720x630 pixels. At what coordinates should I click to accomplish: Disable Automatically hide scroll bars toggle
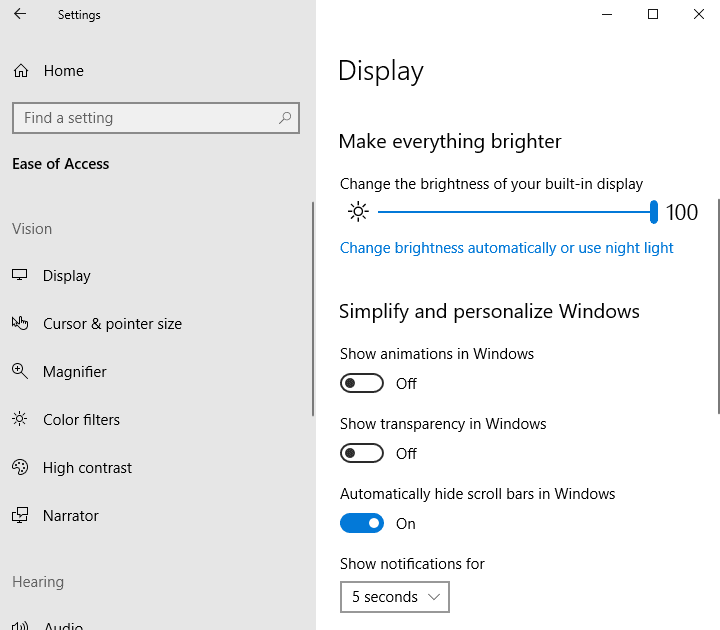[362, 523]
